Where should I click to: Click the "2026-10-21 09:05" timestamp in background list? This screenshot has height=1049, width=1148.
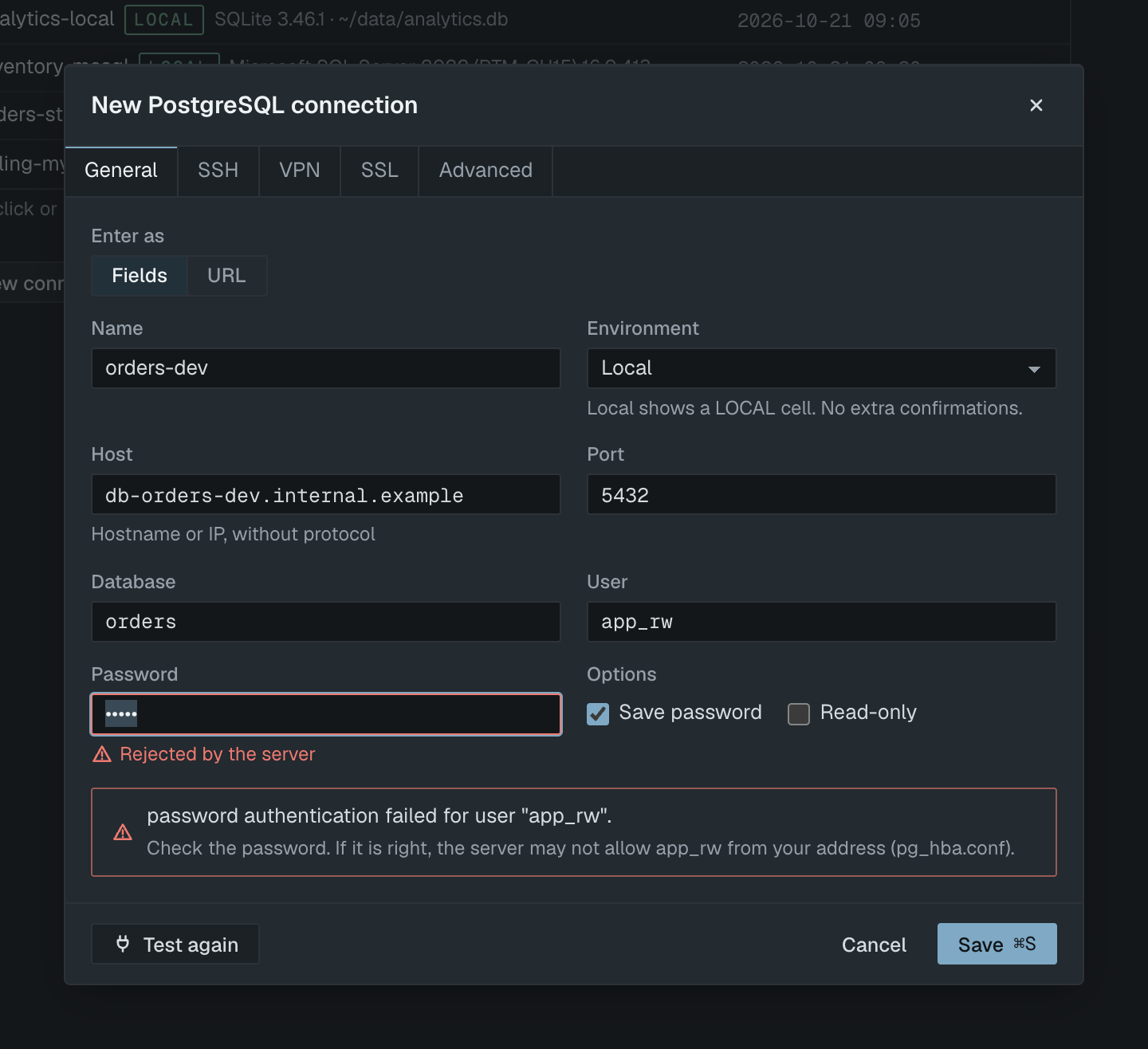click(828, 21)
